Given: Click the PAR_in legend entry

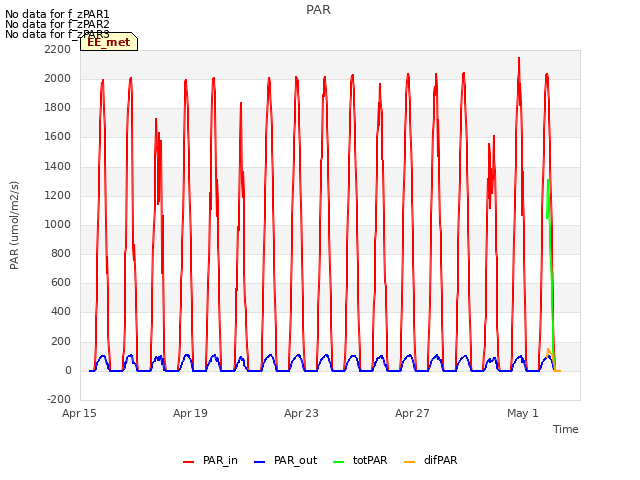Looking at the screenshot, I should [x=210, y=460].
